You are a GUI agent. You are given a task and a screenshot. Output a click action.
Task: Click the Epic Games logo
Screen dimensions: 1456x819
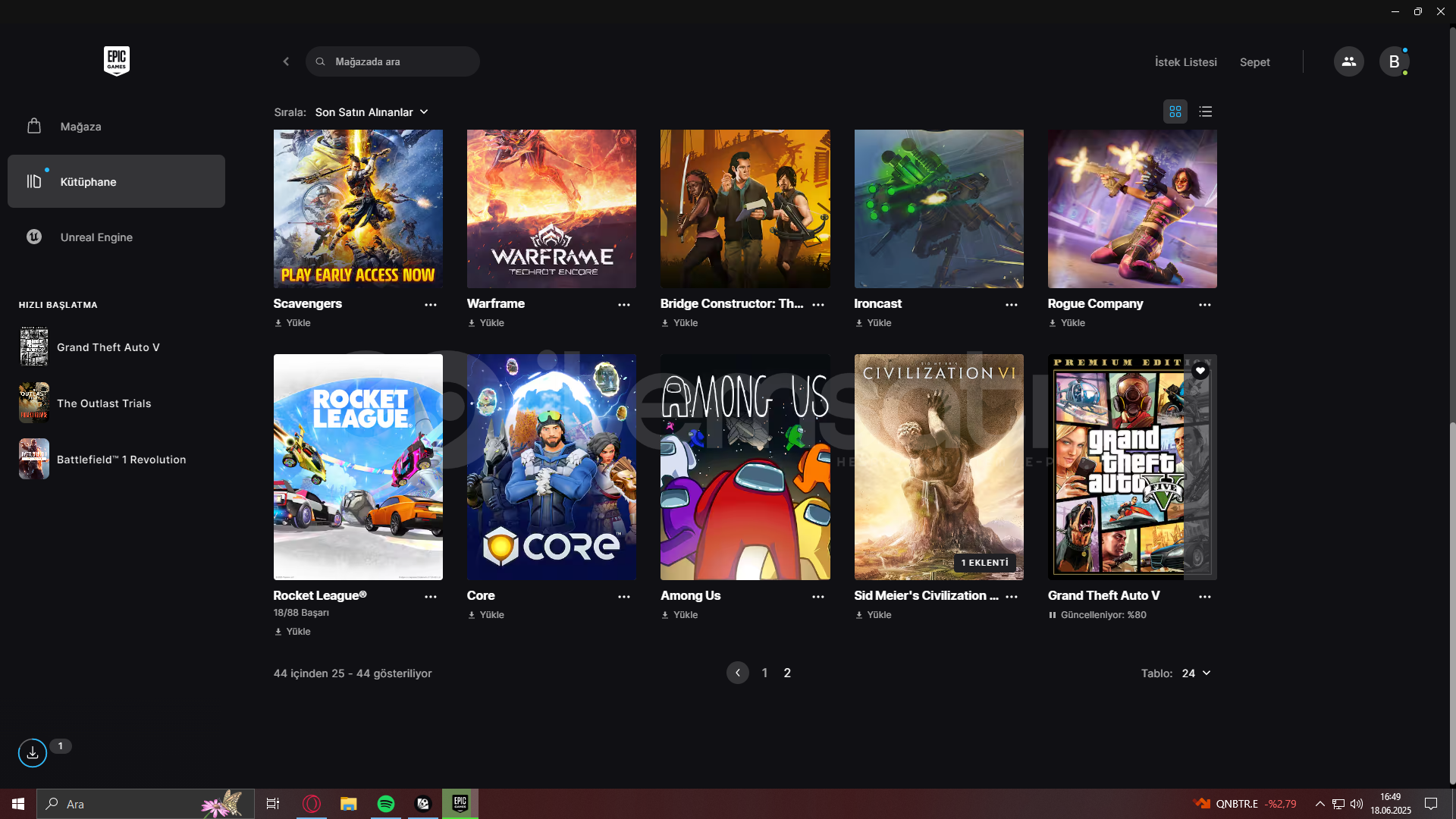point(117,61)
